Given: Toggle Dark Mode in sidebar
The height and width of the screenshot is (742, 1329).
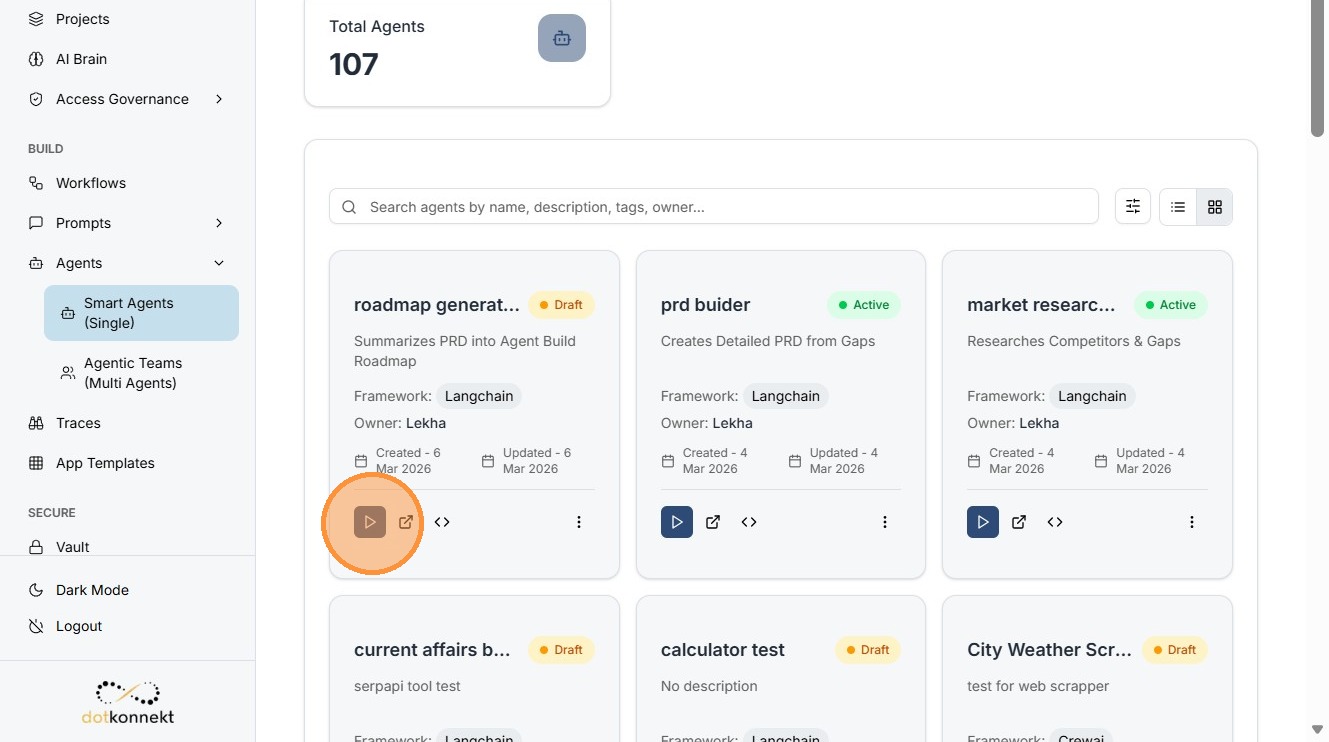Looking at the screenshot, I should 92,590.
